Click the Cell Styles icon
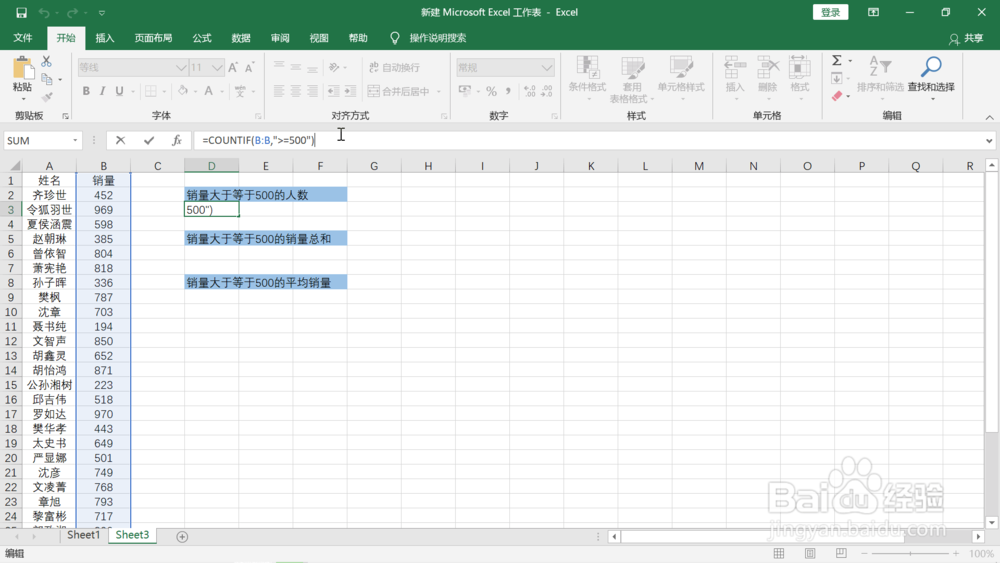 point(681,67)
